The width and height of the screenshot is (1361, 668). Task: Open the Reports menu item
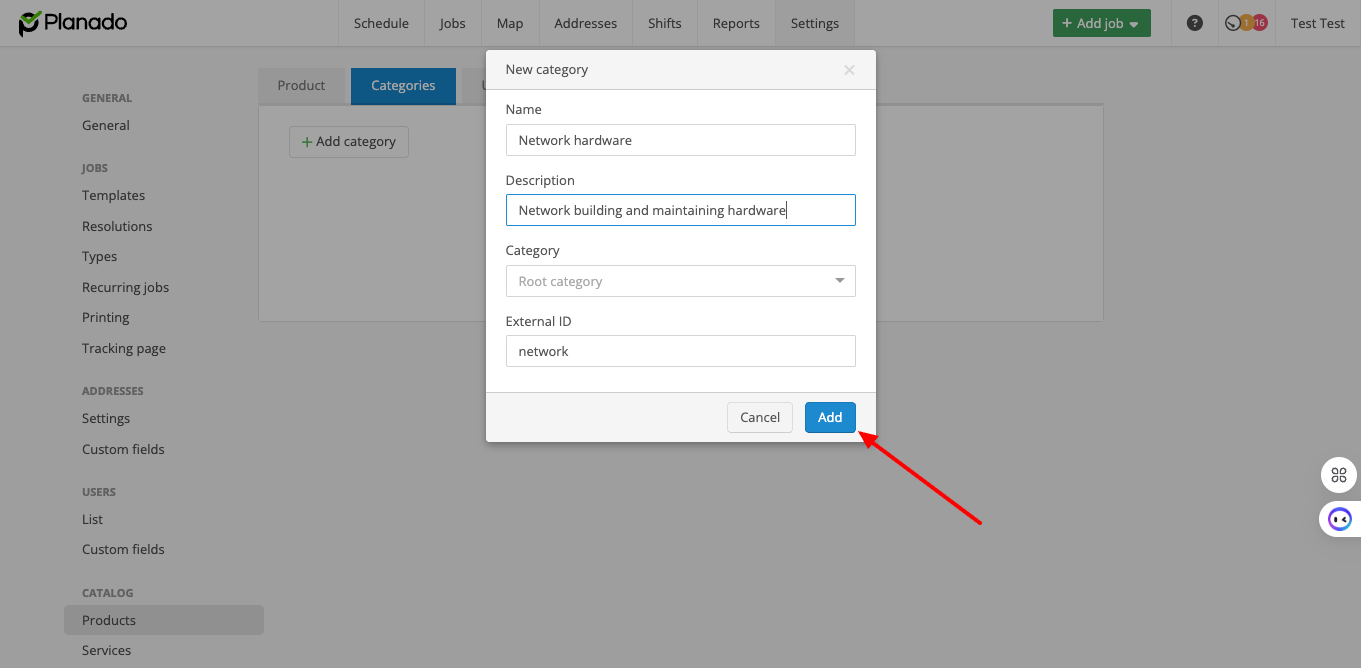pos(736,23)
